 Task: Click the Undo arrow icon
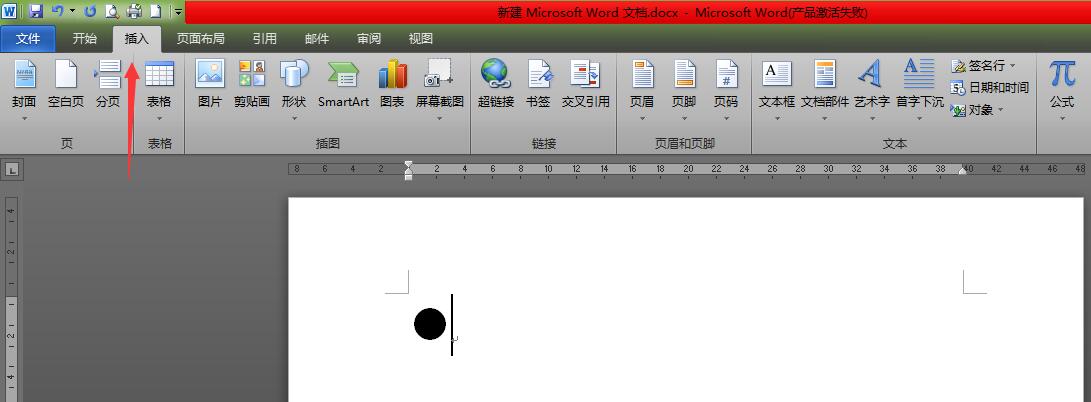tap(58, 12)
